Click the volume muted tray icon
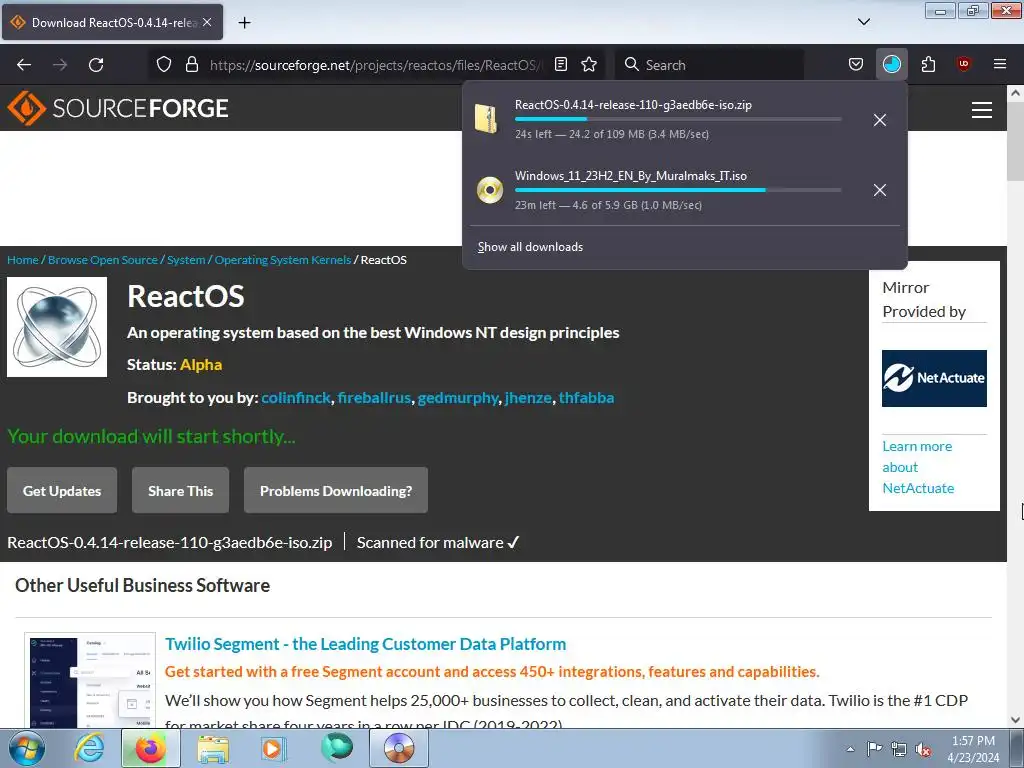 click(x=923, y=749)
